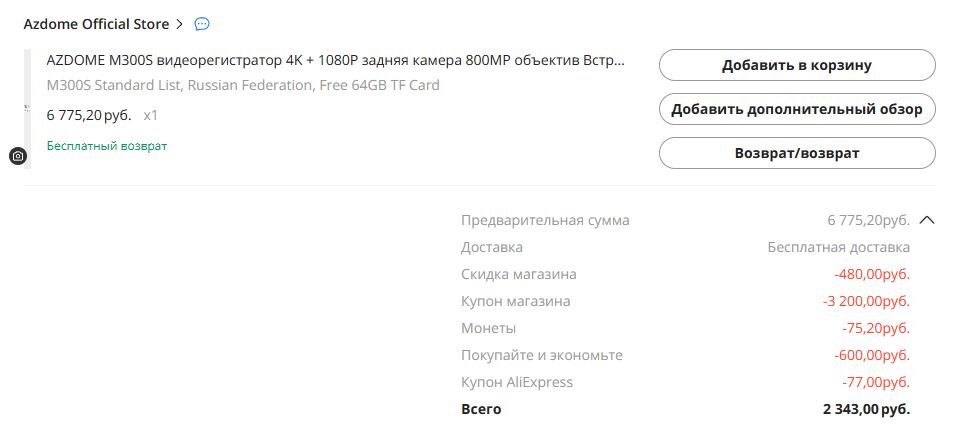Click the "Предварительная сумма" label

click(545, 220)
